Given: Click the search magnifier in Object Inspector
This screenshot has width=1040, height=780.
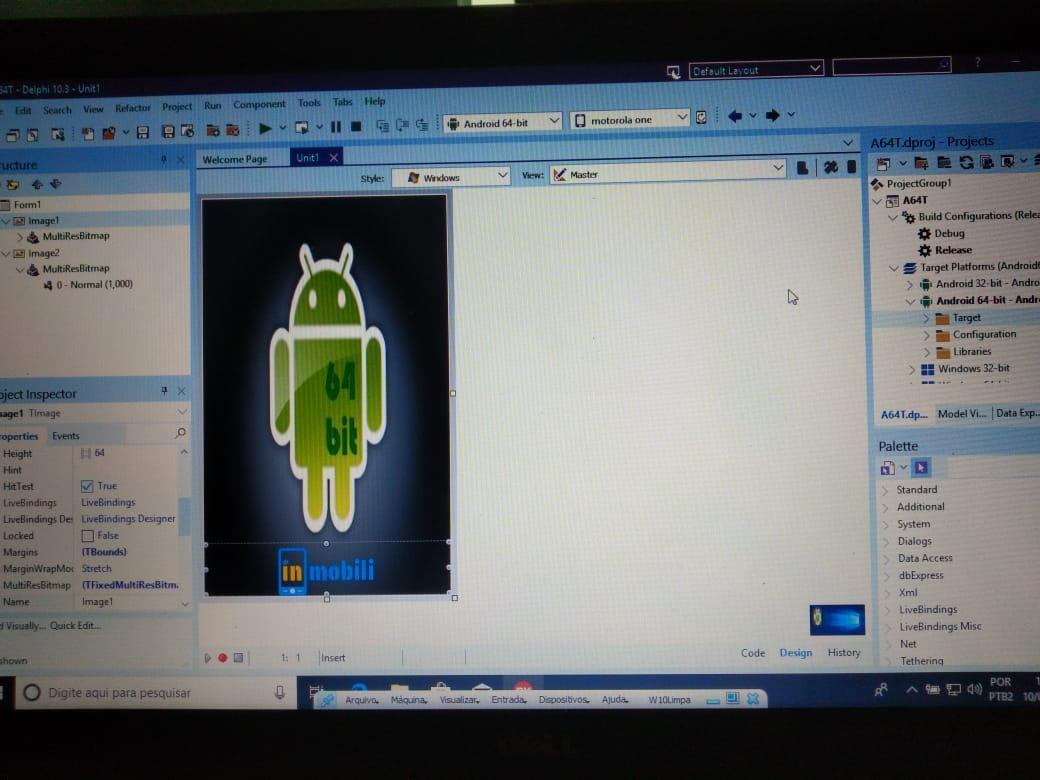Looking at the screenshot, I should [x=180, y=433].
